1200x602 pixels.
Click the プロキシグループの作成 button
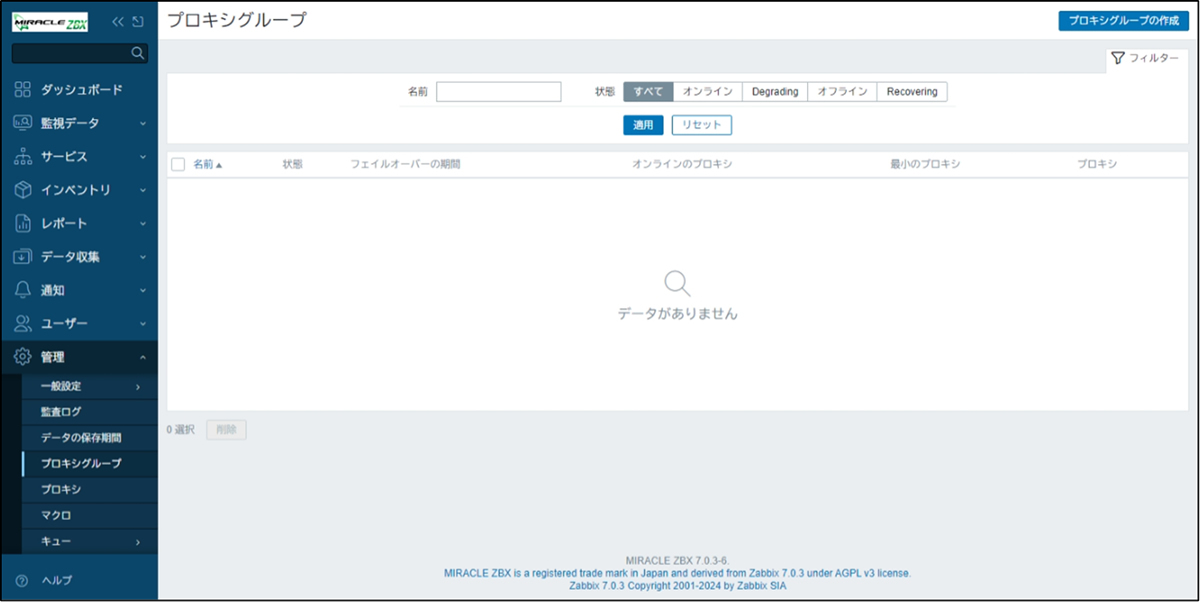click(x=1123, y=21)
